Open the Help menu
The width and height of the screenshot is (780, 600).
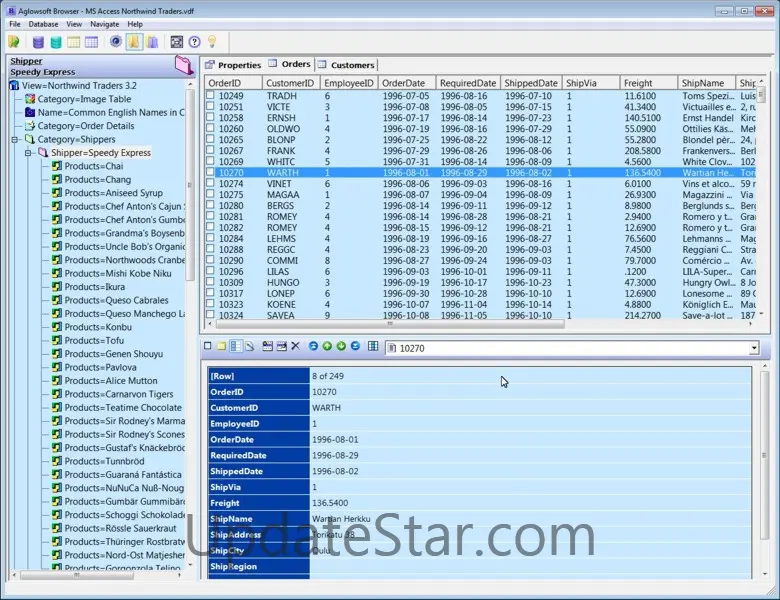[x=135, y=24]
